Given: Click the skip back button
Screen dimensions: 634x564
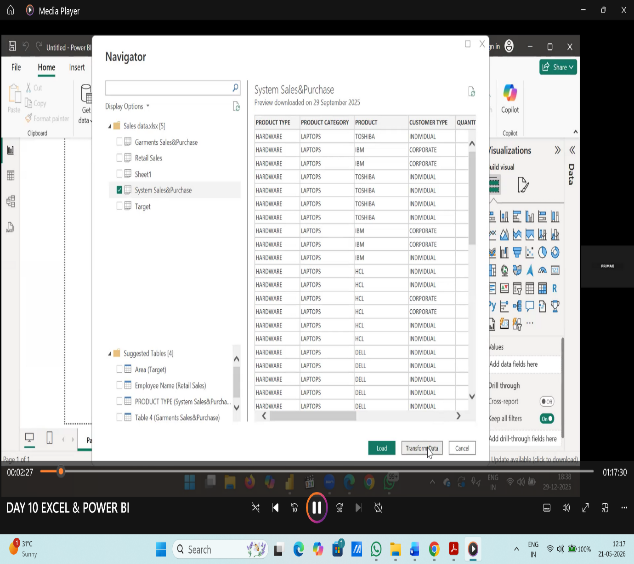Looking at the screenshot, I should [x=295, y=508].
